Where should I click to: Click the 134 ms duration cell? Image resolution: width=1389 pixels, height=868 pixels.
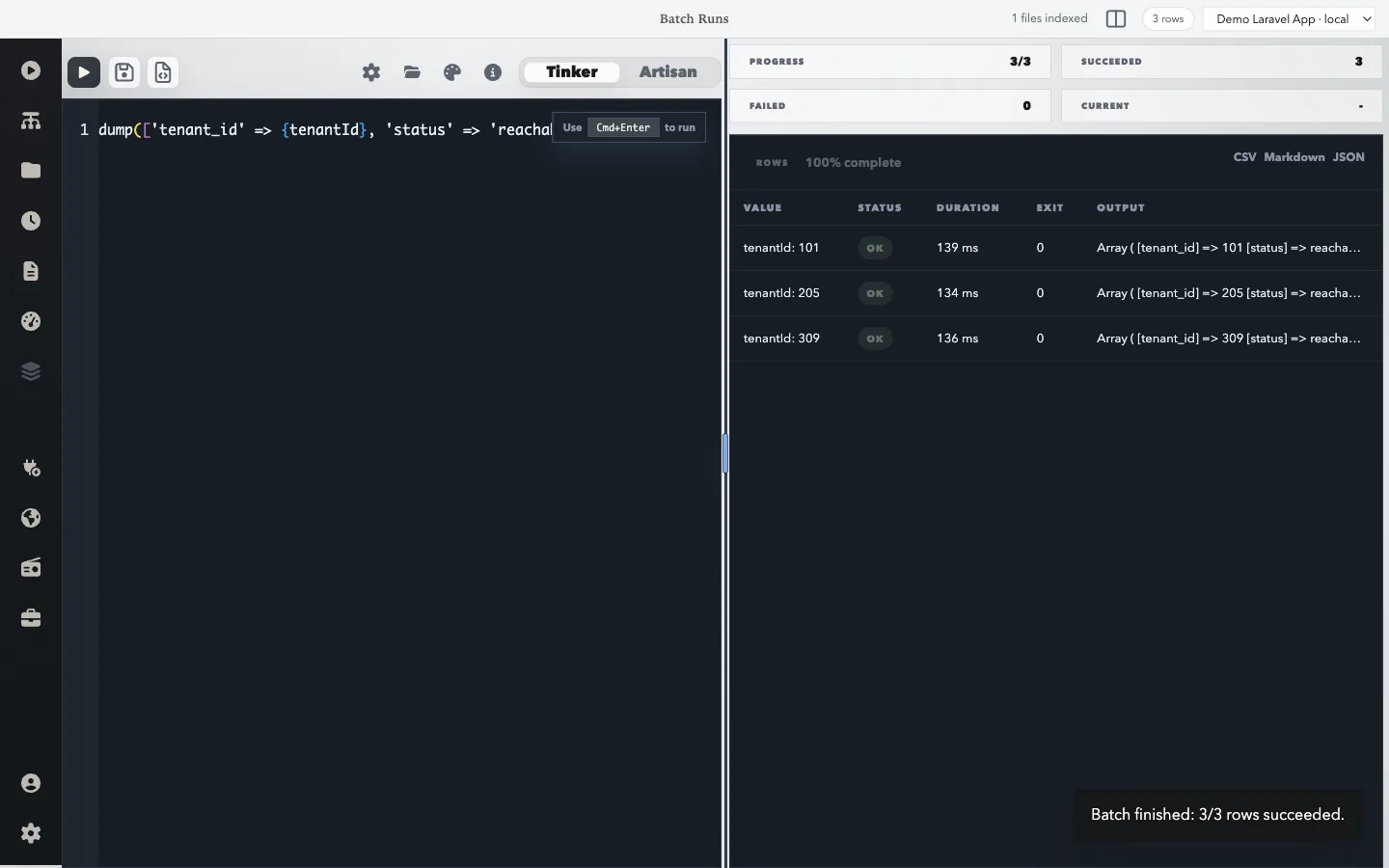[957, 293]
